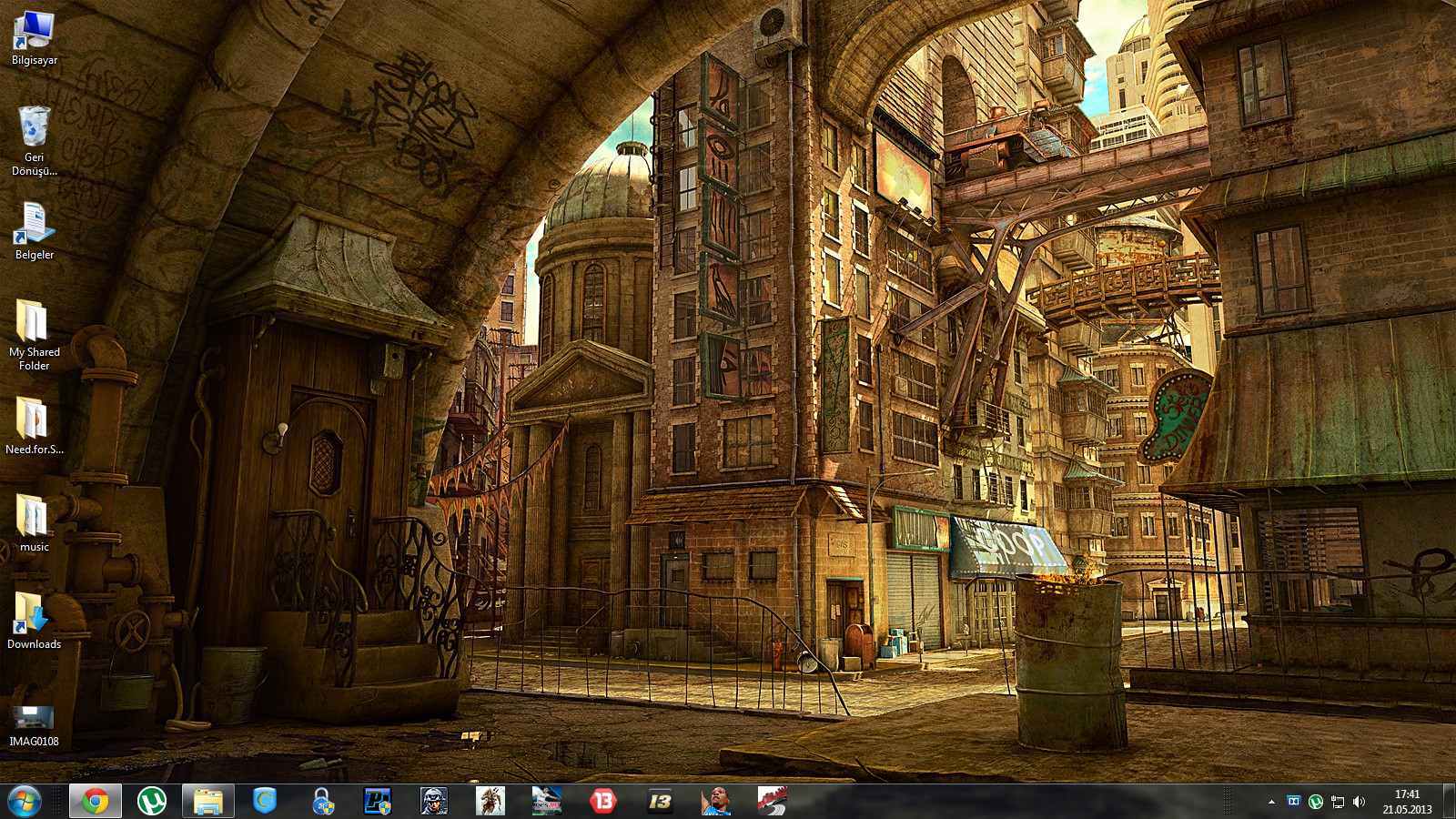1456x819 pixels.
Task: Select the music folder on desktop
Action: 34,523
